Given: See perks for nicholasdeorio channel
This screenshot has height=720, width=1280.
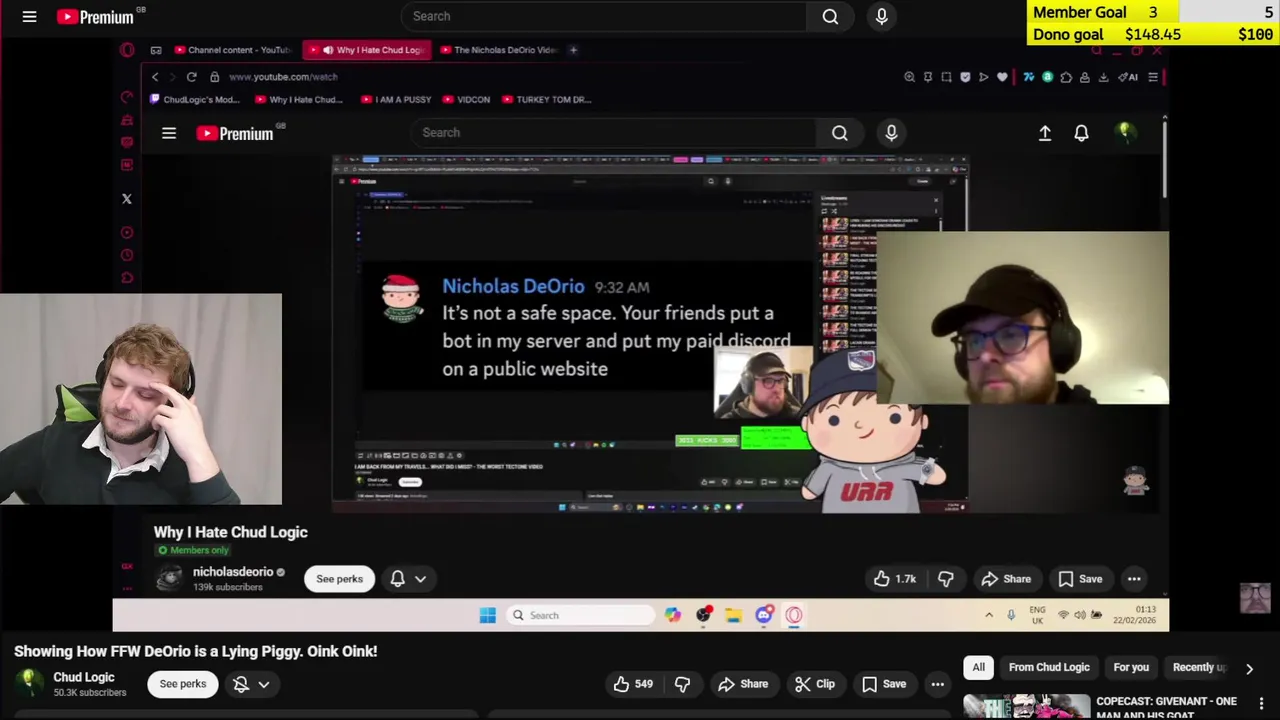Looking at the screenshot, I should (339, 579).
